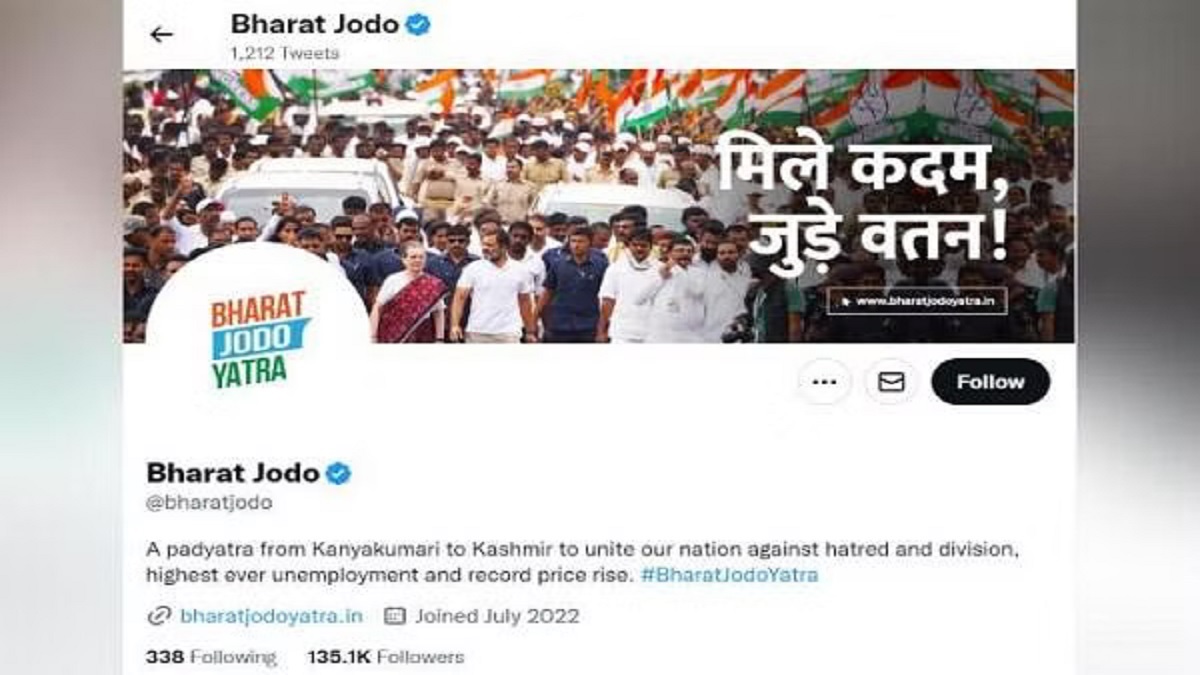This screenshot has width=1200, height=675.
Task: Open the header banner image
Action: [x=600, y=206]
